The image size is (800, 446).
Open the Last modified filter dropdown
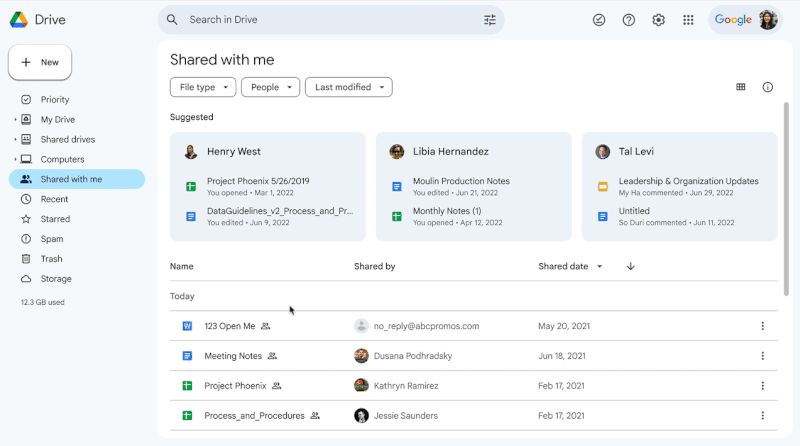348,87
